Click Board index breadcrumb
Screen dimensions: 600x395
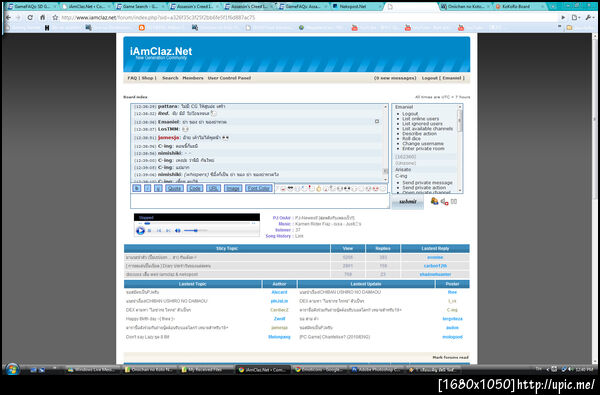coord(135,97)
